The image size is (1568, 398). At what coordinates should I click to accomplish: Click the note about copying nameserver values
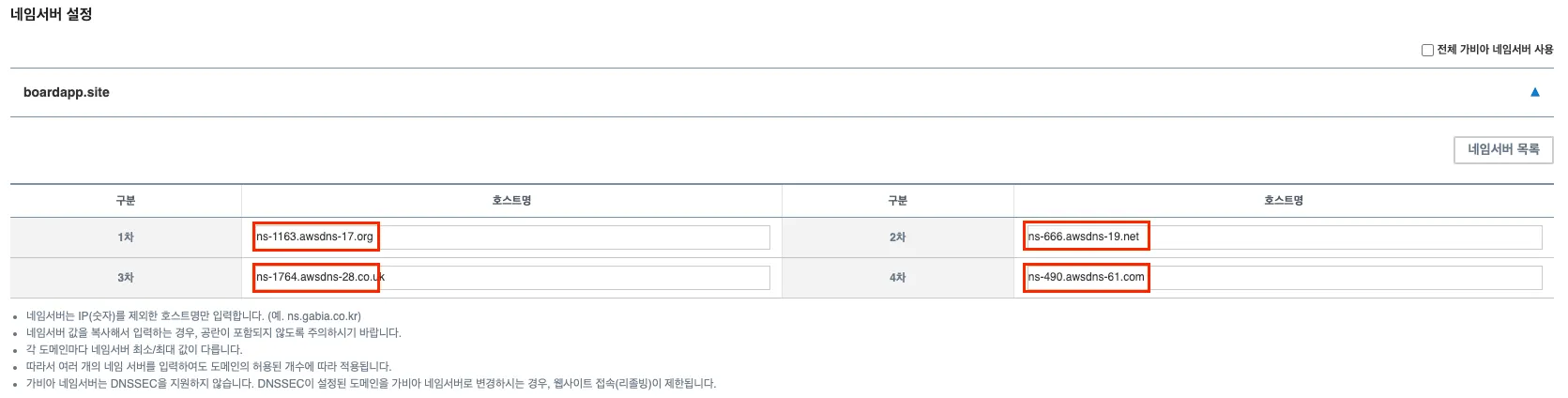(x=214, y=333)
